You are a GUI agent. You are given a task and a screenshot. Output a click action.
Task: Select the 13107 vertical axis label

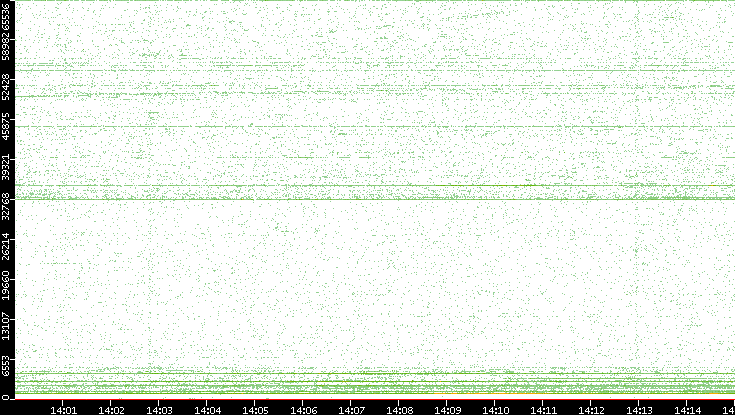click(6, 326)
